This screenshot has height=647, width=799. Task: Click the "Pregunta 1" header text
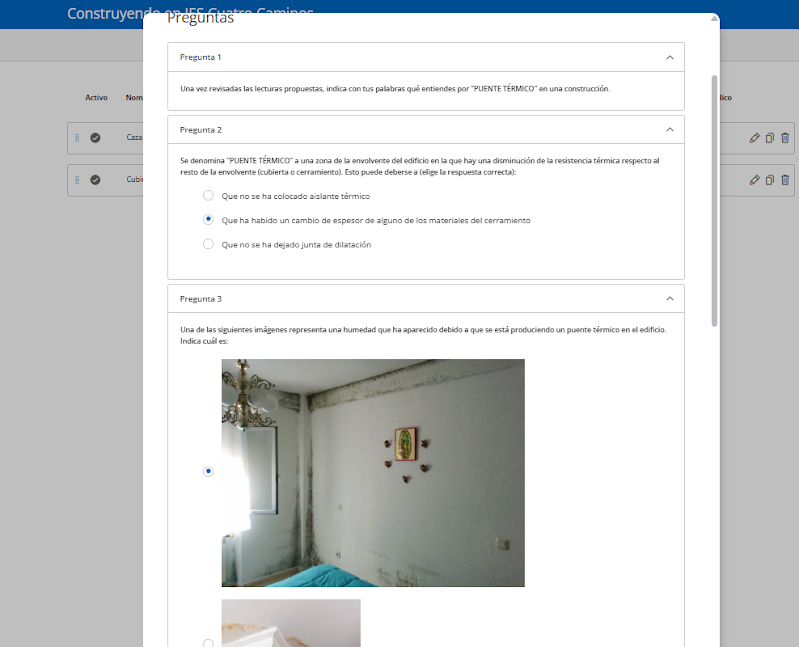click(x=200, y=57)
